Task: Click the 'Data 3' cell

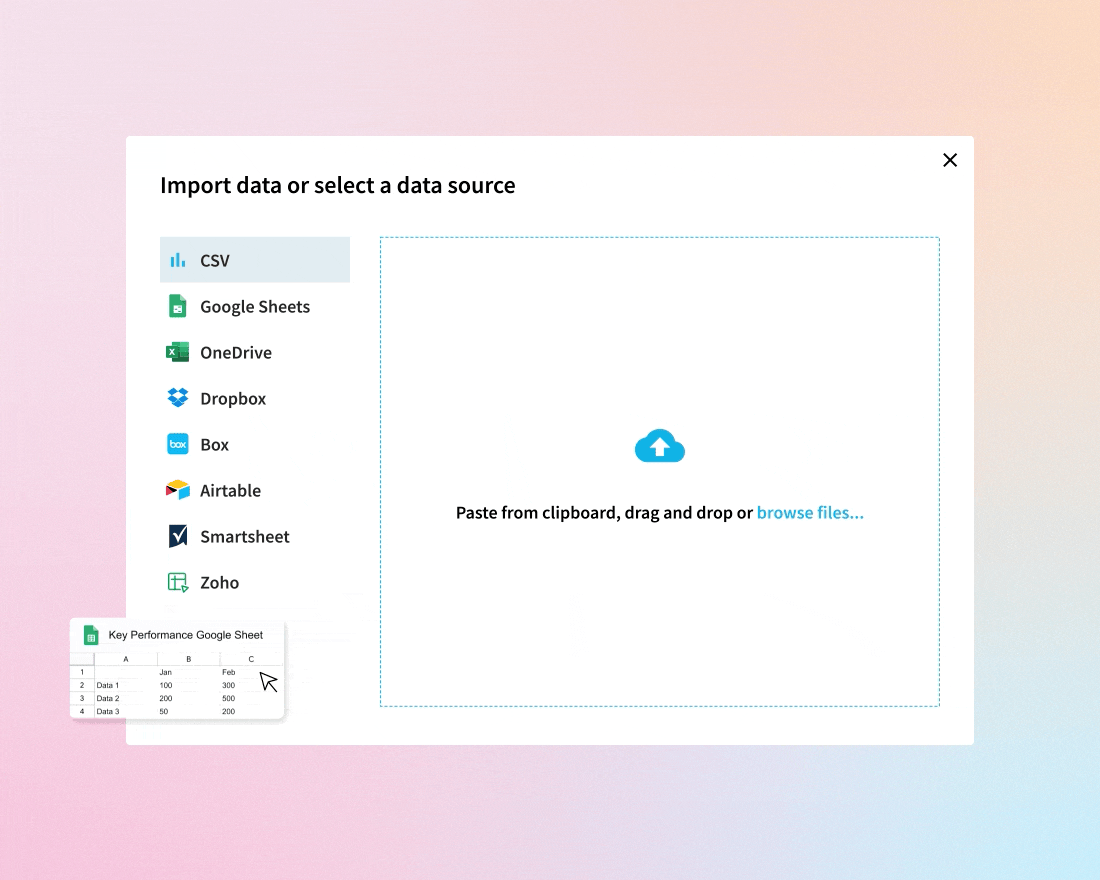Action: click(108, 712)
